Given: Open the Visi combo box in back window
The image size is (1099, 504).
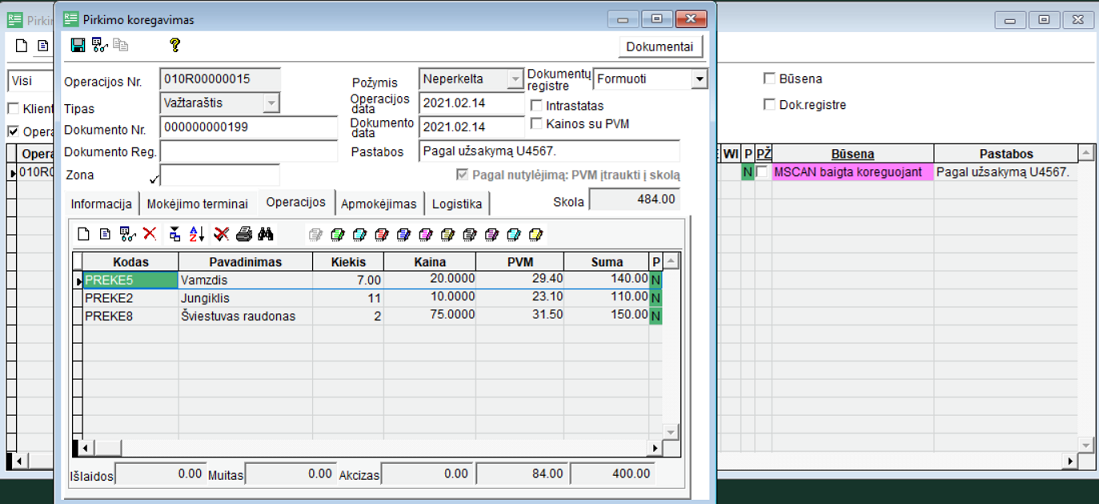Looking at the screenshot, I should [30, 80].
